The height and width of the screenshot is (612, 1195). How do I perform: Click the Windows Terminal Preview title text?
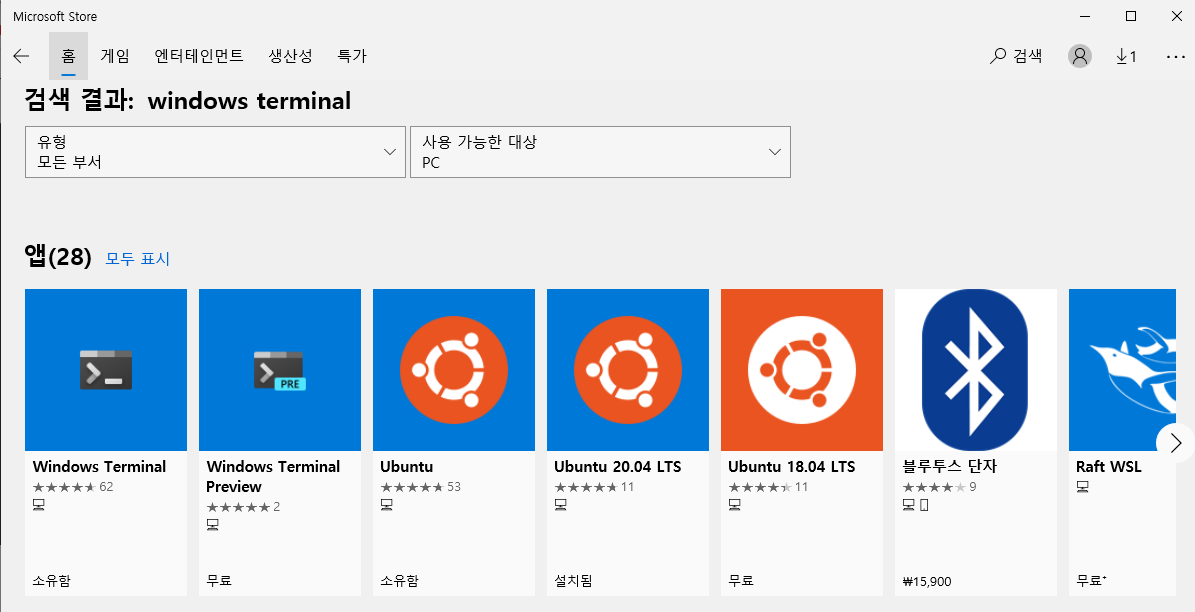coord(273,476)
